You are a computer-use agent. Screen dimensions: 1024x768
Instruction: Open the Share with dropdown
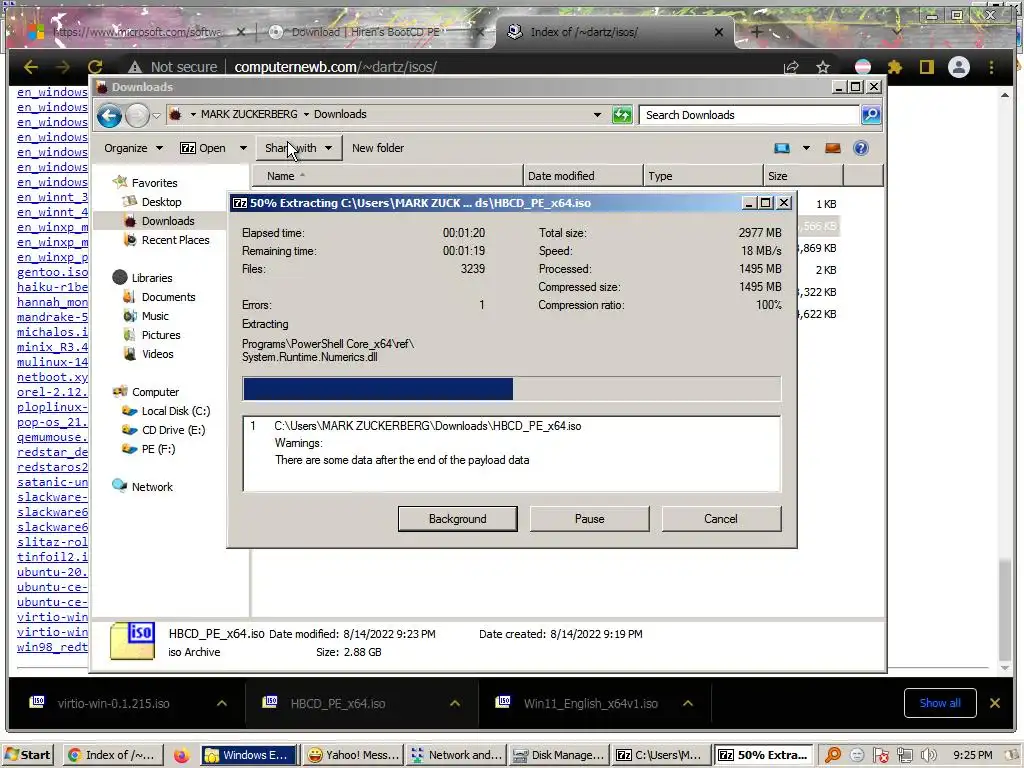point(298,148)
